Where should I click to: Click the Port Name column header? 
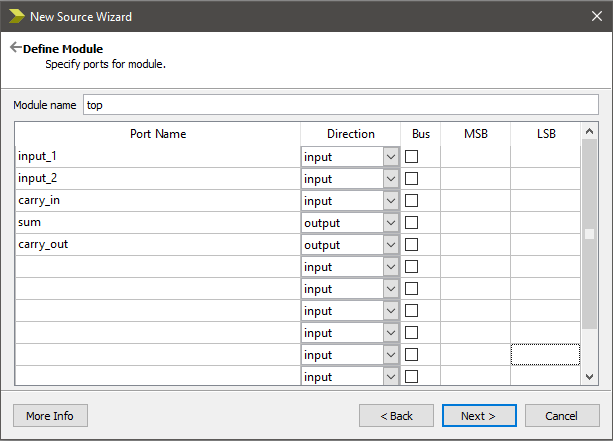pos(157,134)
